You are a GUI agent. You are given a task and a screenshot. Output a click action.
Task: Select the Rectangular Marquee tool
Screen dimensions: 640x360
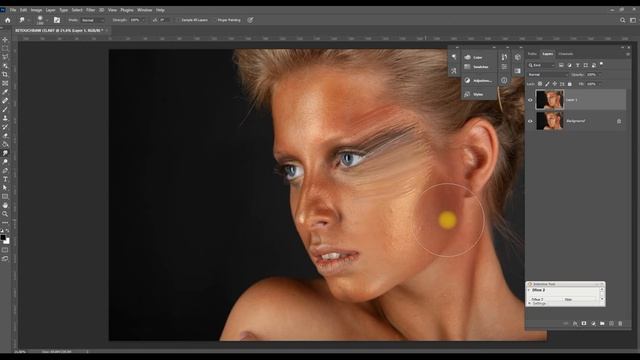pos(5,48)
